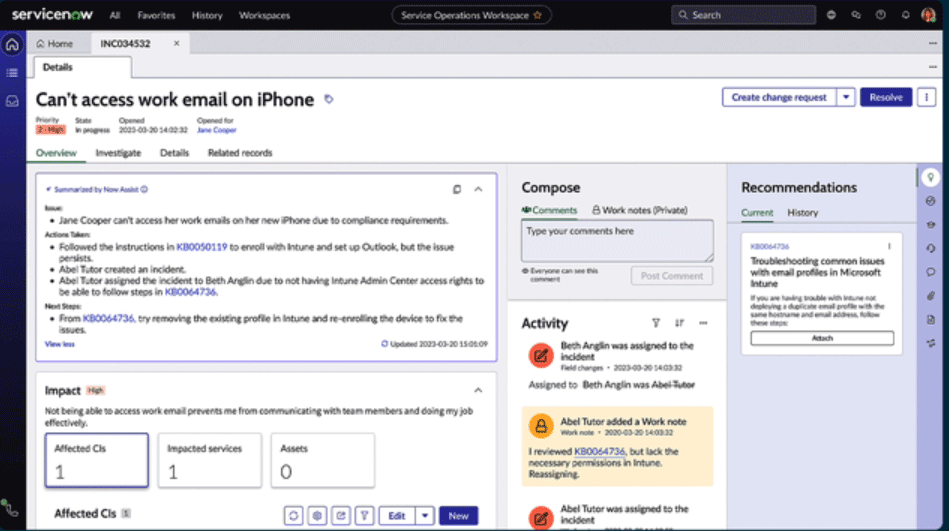Open more actions menu beside Resolve

pos(926,97)
